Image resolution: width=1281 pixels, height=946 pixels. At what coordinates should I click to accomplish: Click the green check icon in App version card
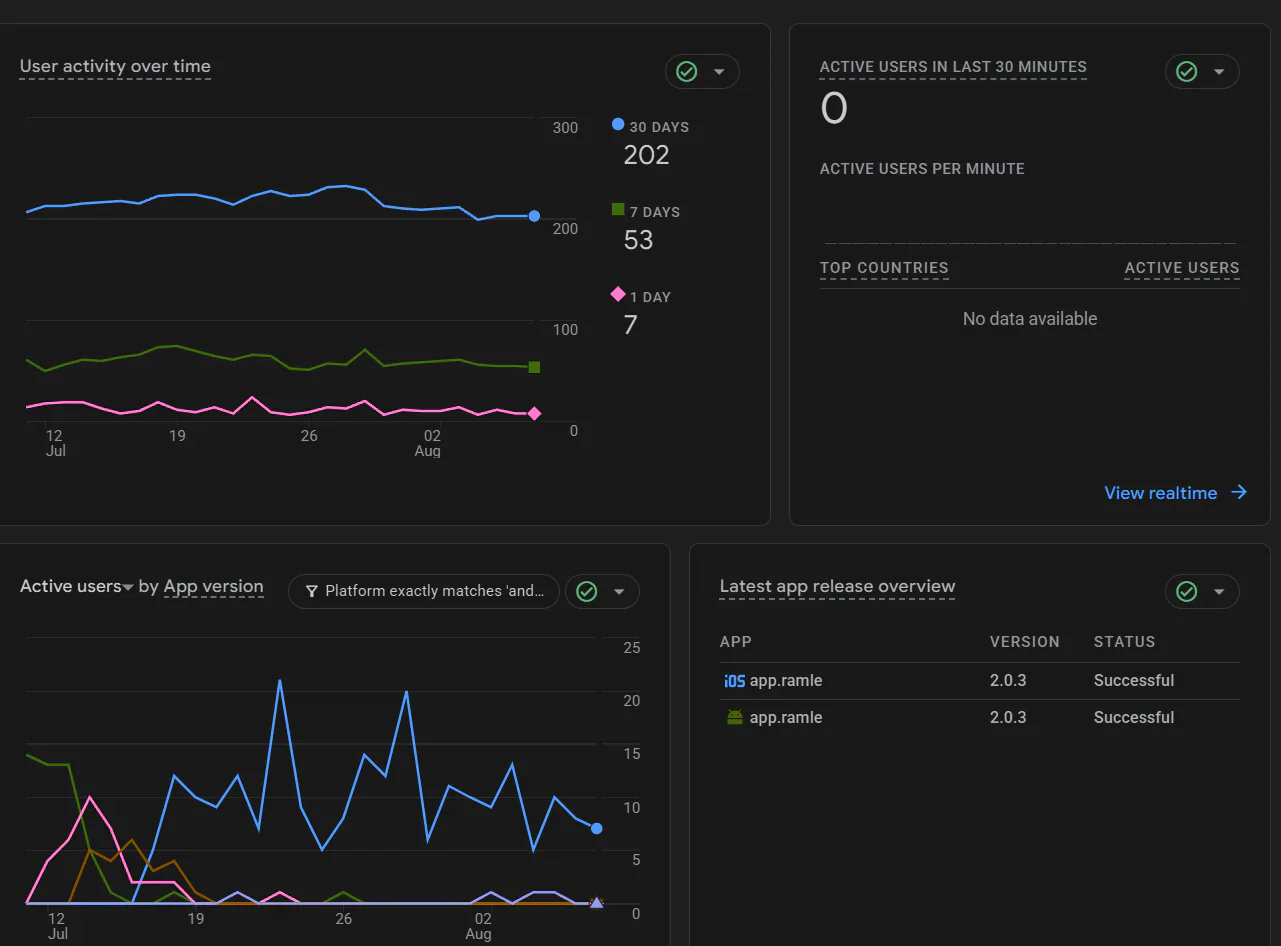click(587, 592)
